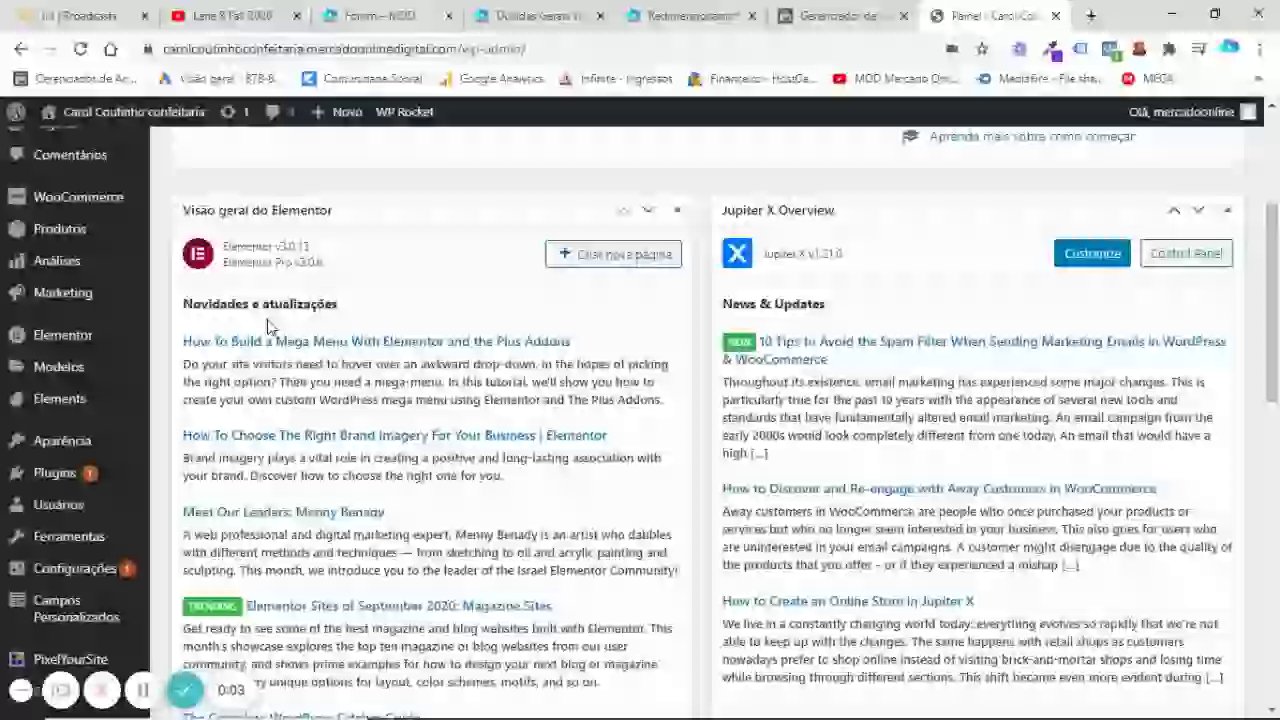The image size is (1280, 720).
Task: Open the Chrome extensions puzzle icon
Action: pos(1169,49)
